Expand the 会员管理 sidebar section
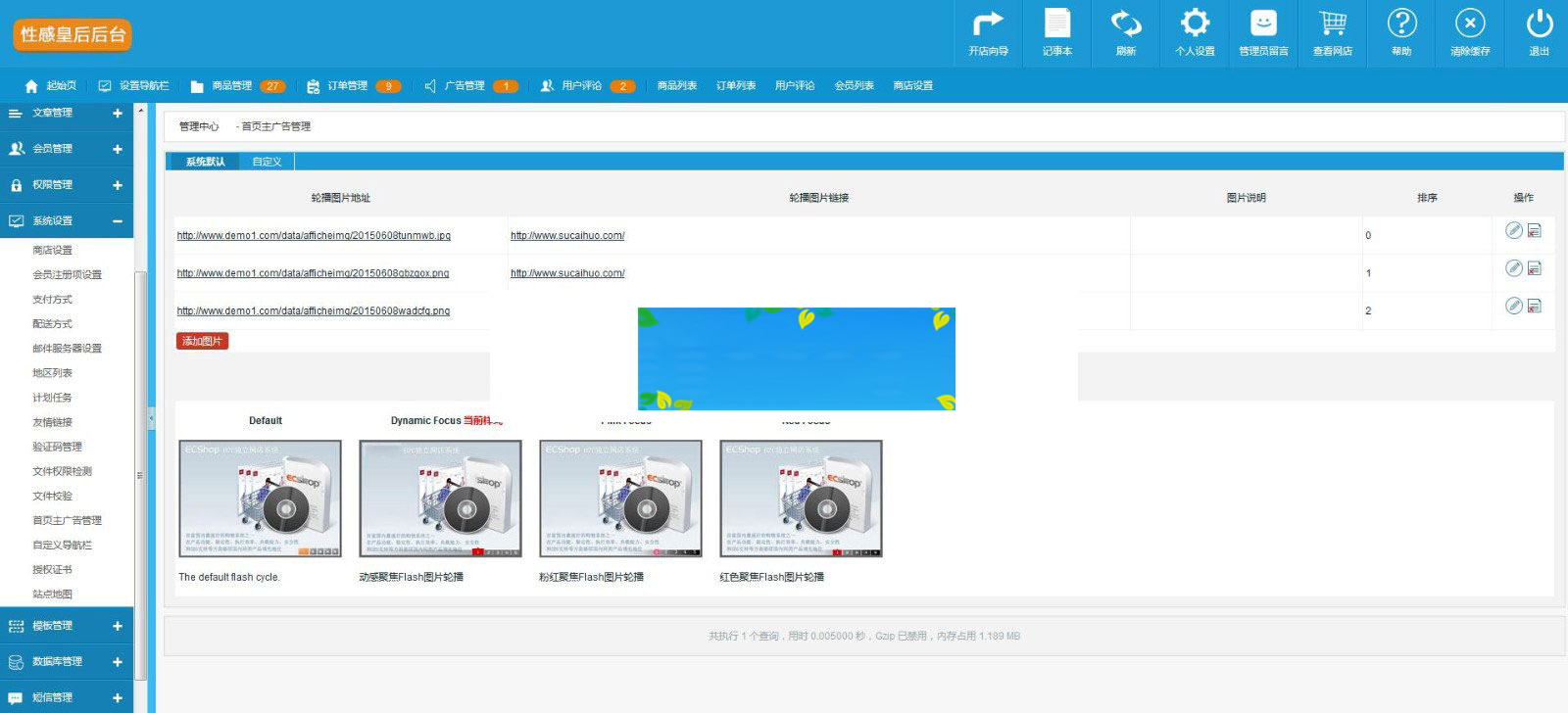The image size is (1568, 713). [x=117, y=149]
